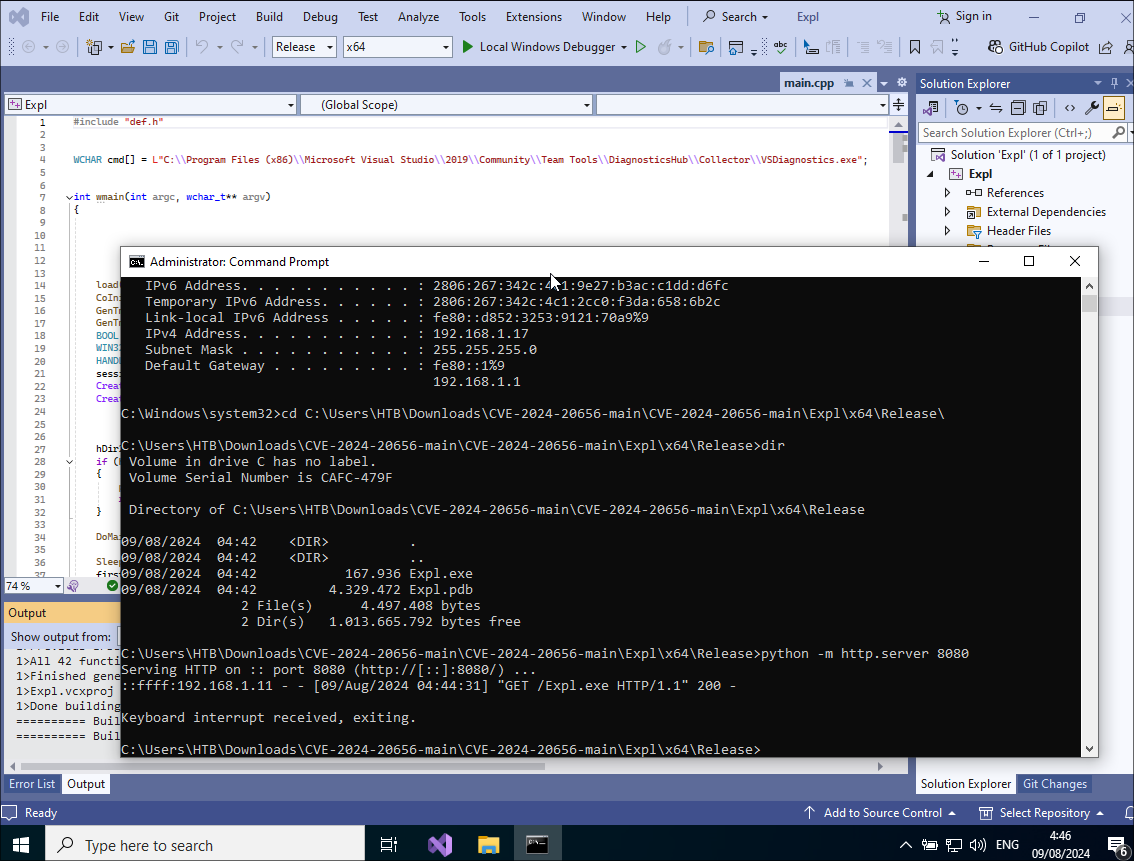
Task: Collapse the wmain function fold arrow
Action: (x=69, y=197)
